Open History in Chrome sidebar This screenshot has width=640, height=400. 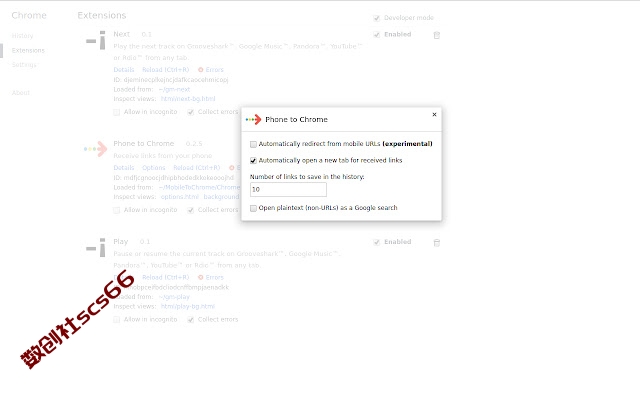22,36
